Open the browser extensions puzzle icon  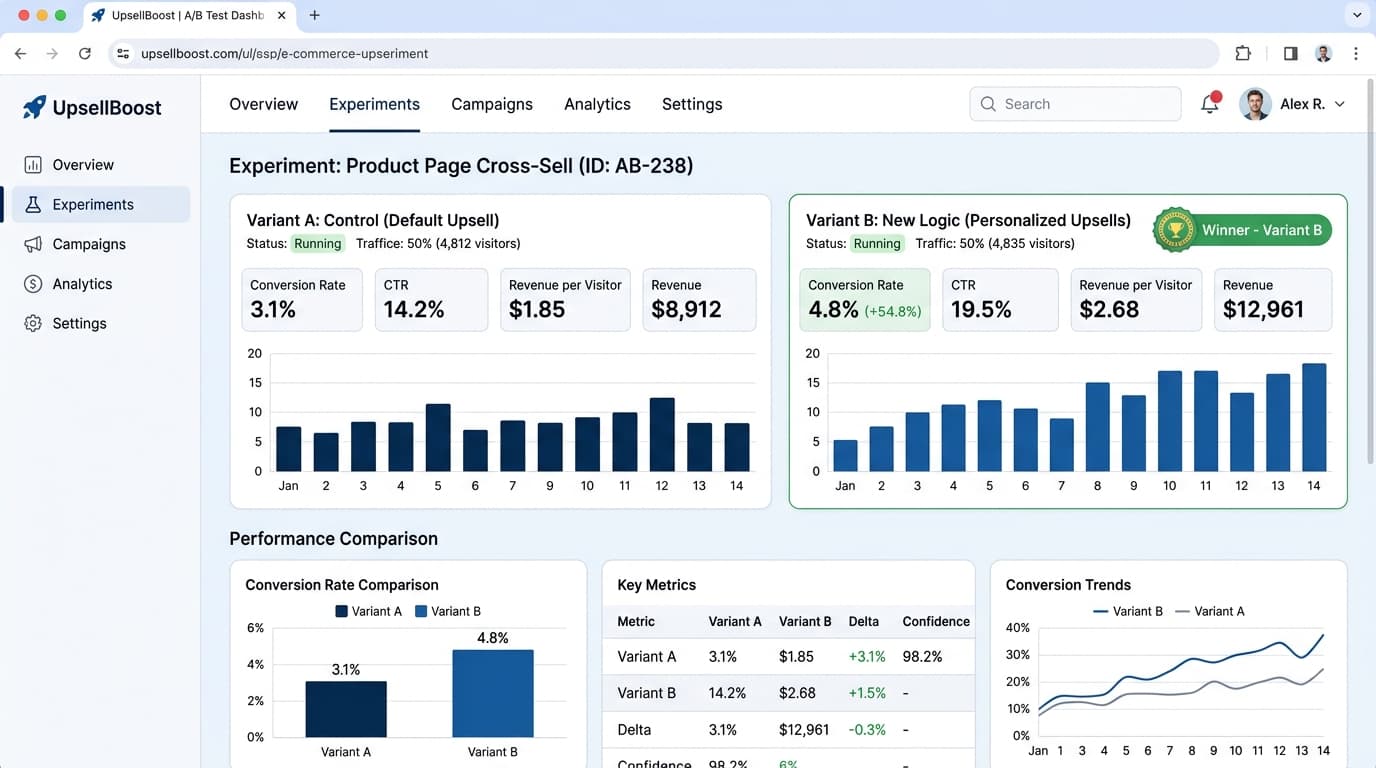(1243, 54)
